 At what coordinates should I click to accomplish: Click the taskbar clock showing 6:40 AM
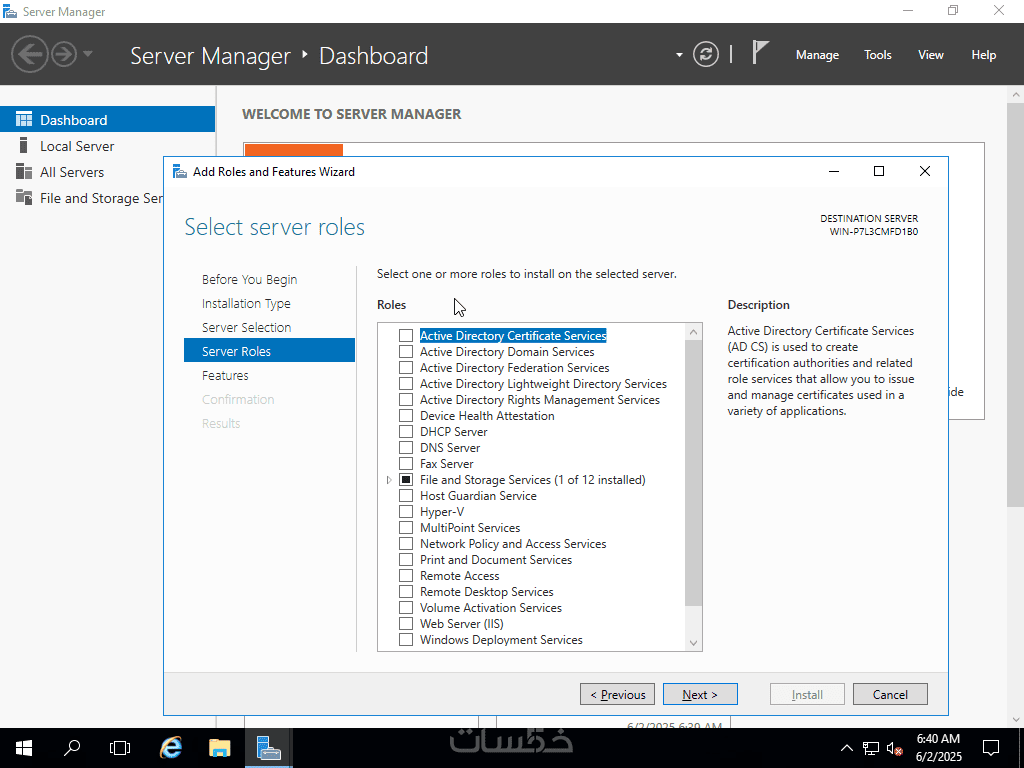click(x=938, y=748)
